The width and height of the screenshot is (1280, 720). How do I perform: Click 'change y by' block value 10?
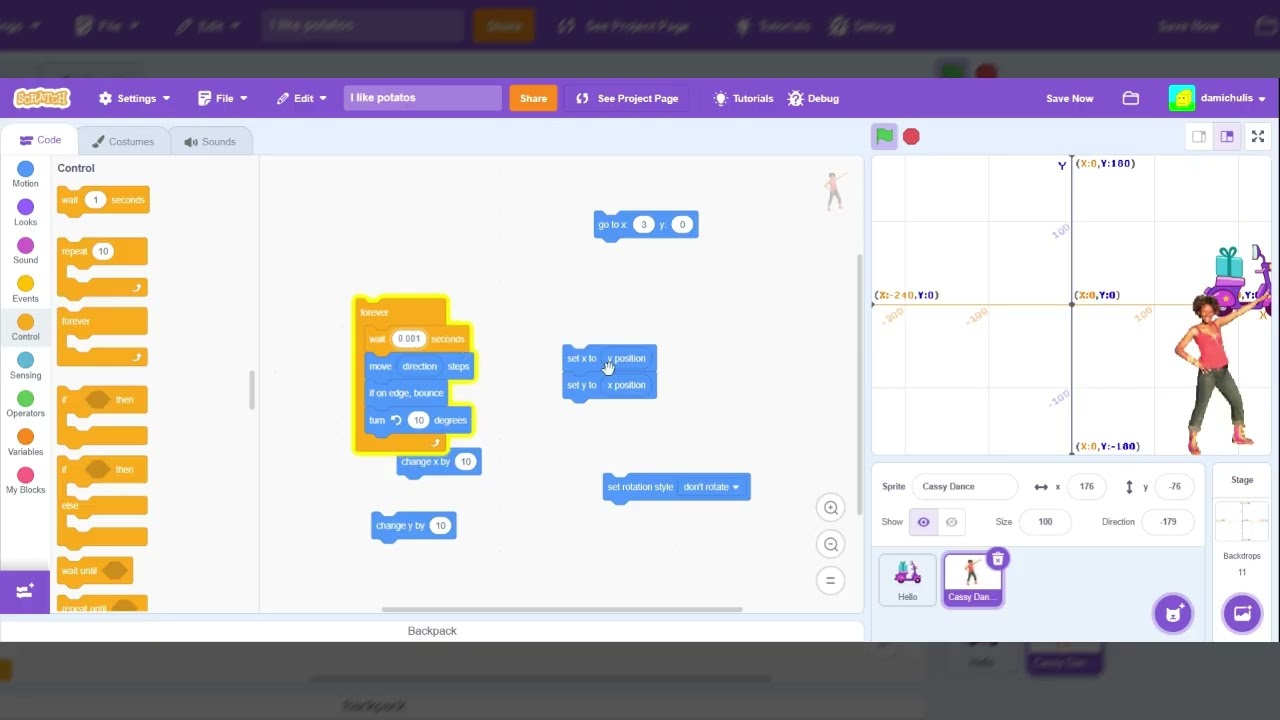point(440,526)
